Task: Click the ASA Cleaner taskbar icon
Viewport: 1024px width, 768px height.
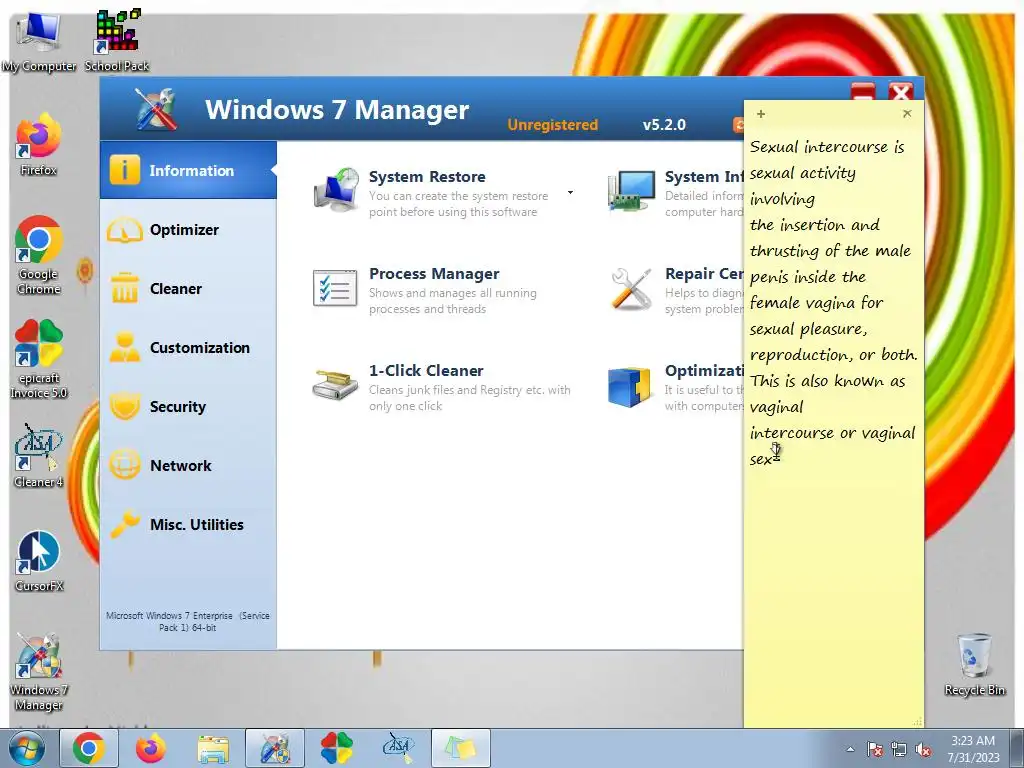Action: tap(398, 748)
